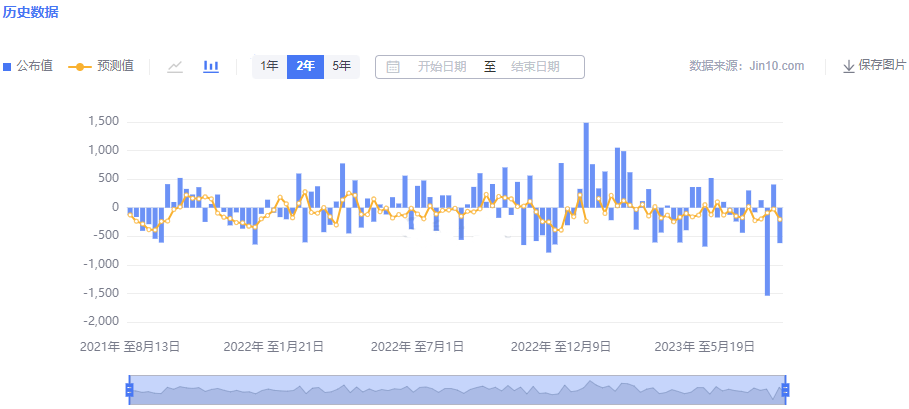Select the 2年 time range
Image resolution: width=909 pixels, height=409 pixels.
305,66
